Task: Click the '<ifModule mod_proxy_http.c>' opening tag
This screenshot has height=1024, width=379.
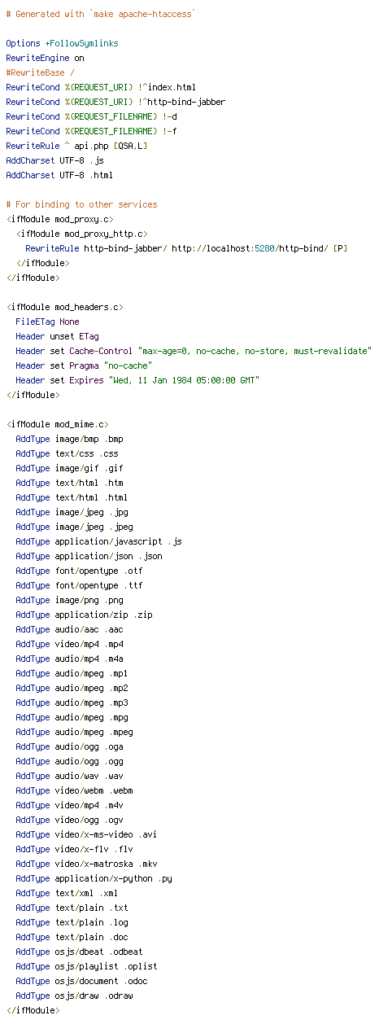Action: 81,233
